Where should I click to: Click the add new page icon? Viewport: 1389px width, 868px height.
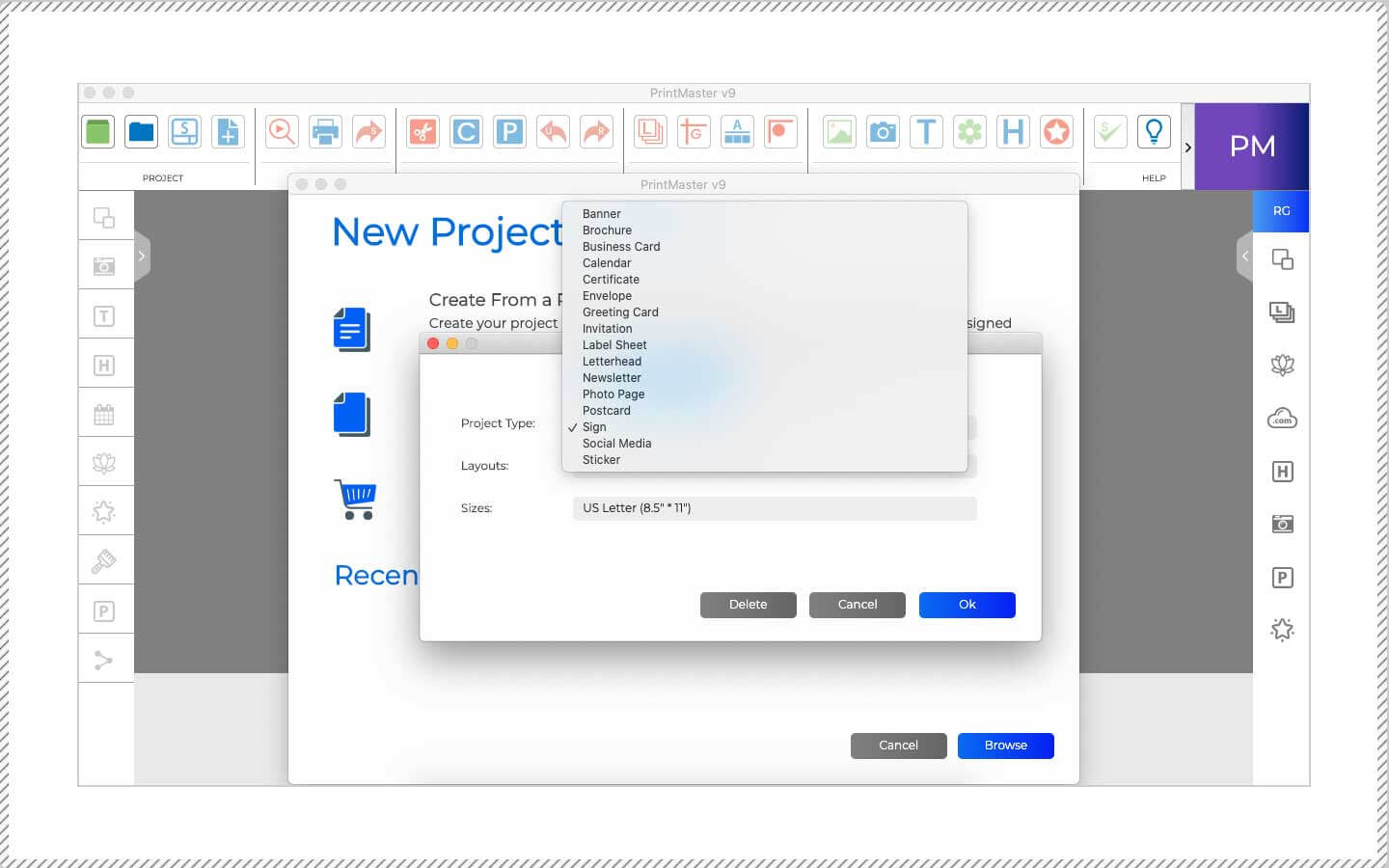pyautogui.click(x=228, y=131)
